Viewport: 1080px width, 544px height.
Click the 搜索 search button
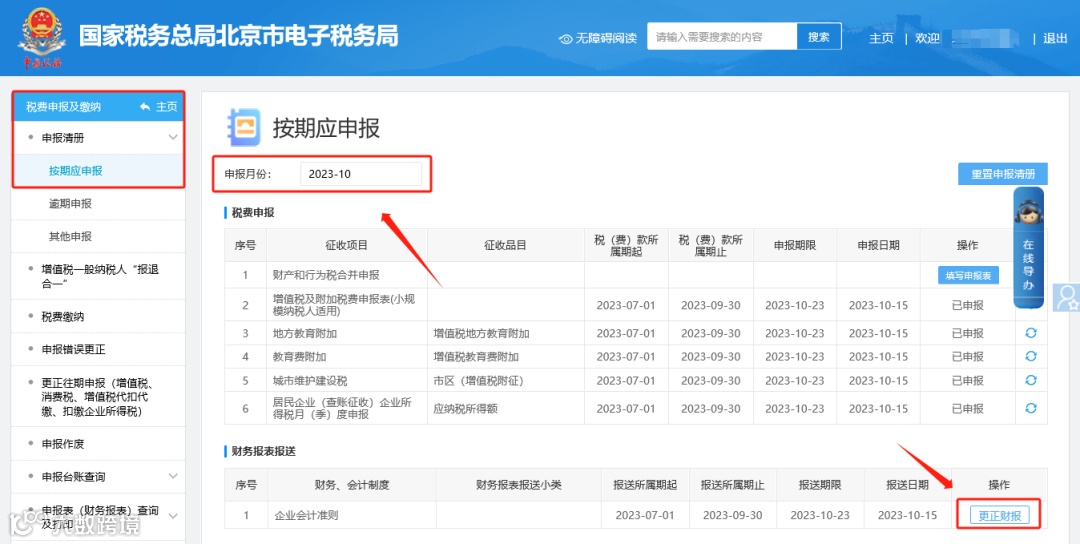(x=819, y=37)
